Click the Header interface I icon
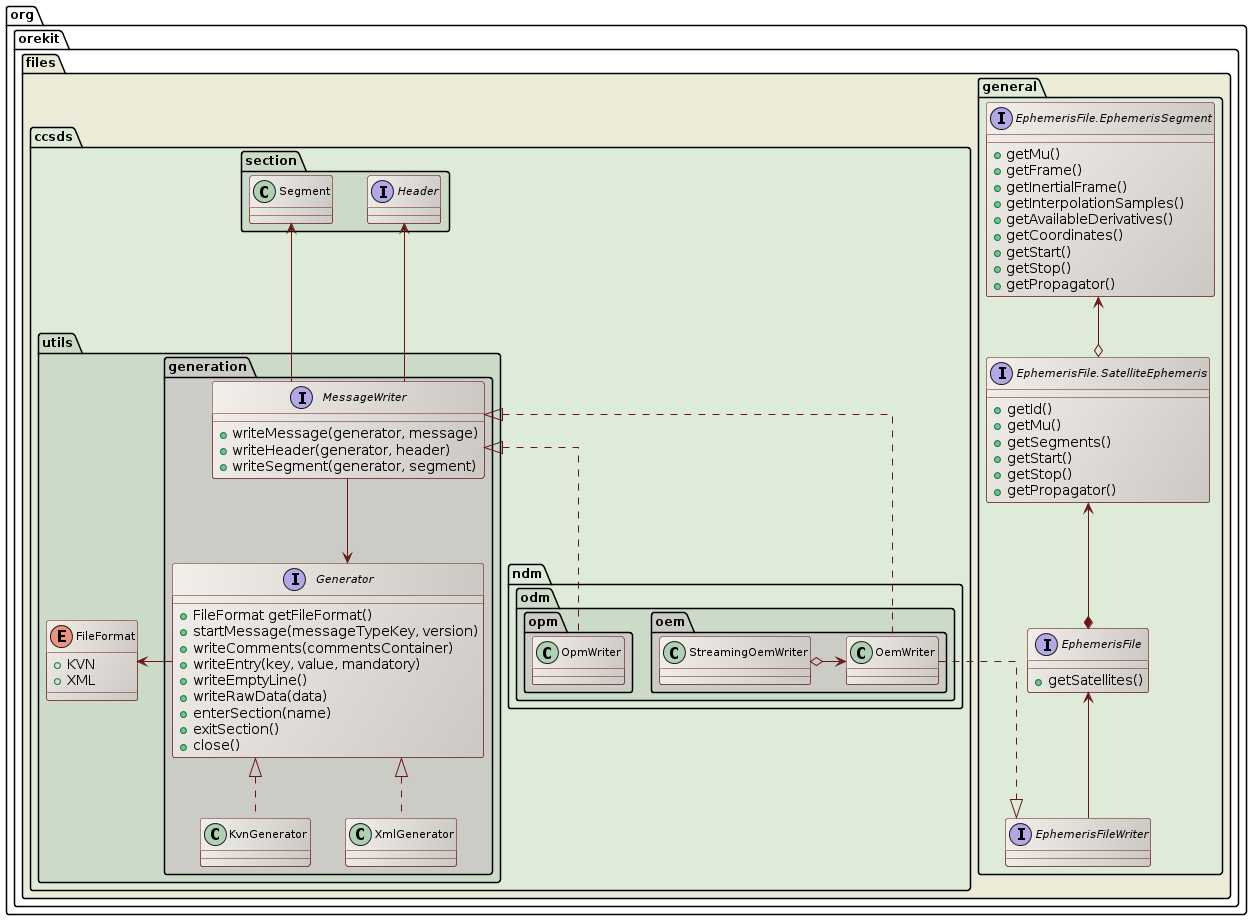 [x=383, y=189]
